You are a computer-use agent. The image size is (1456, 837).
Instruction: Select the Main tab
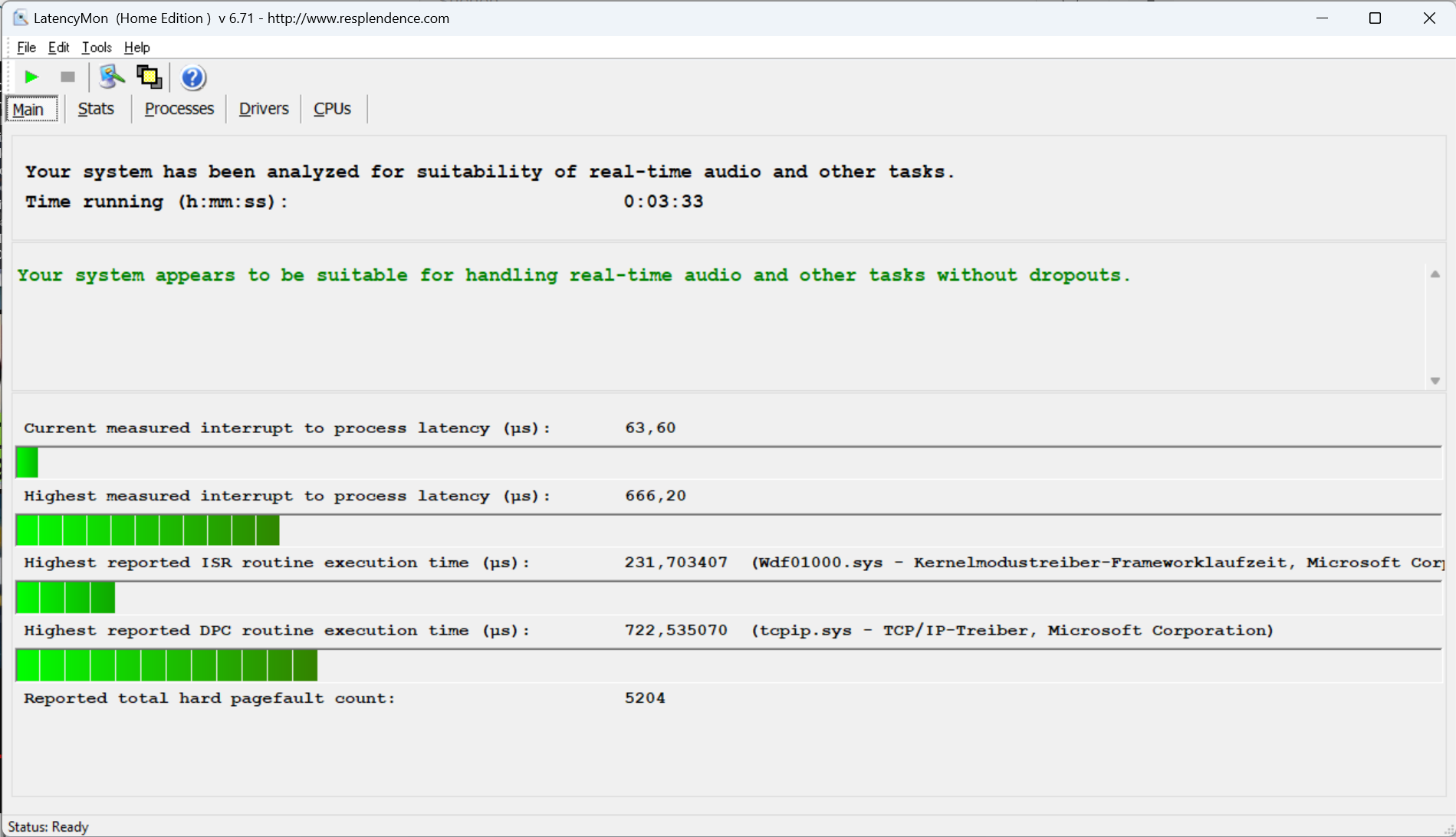(x=31, y=109)
